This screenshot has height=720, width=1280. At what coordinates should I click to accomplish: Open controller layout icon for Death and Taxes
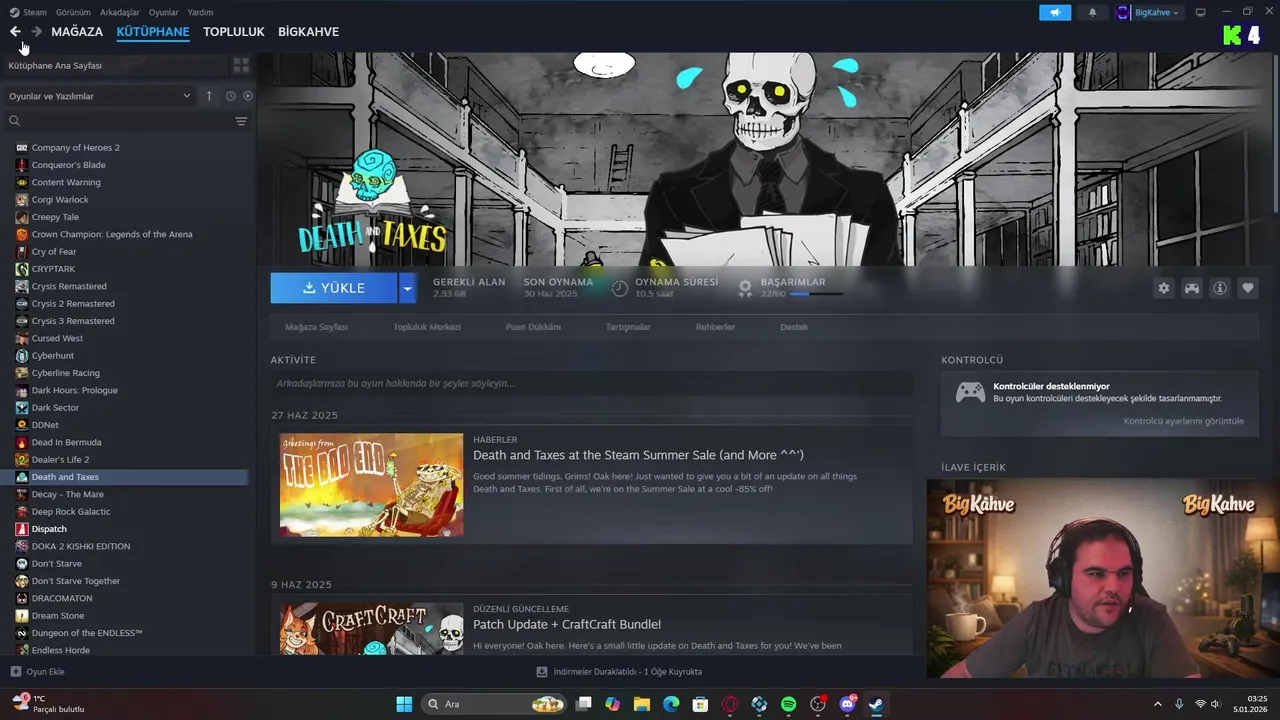coord(1192,288)
